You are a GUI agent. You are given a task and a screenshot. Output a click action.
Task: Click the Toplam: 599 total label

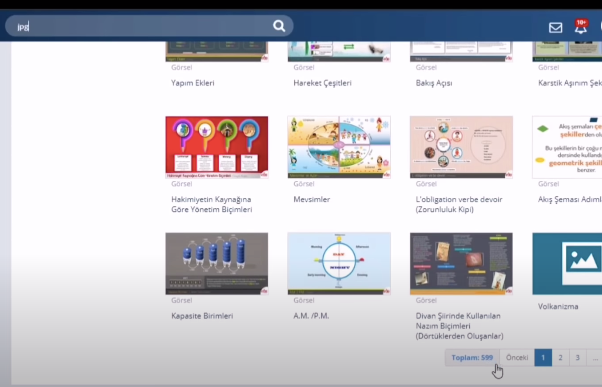coord(472,357)
